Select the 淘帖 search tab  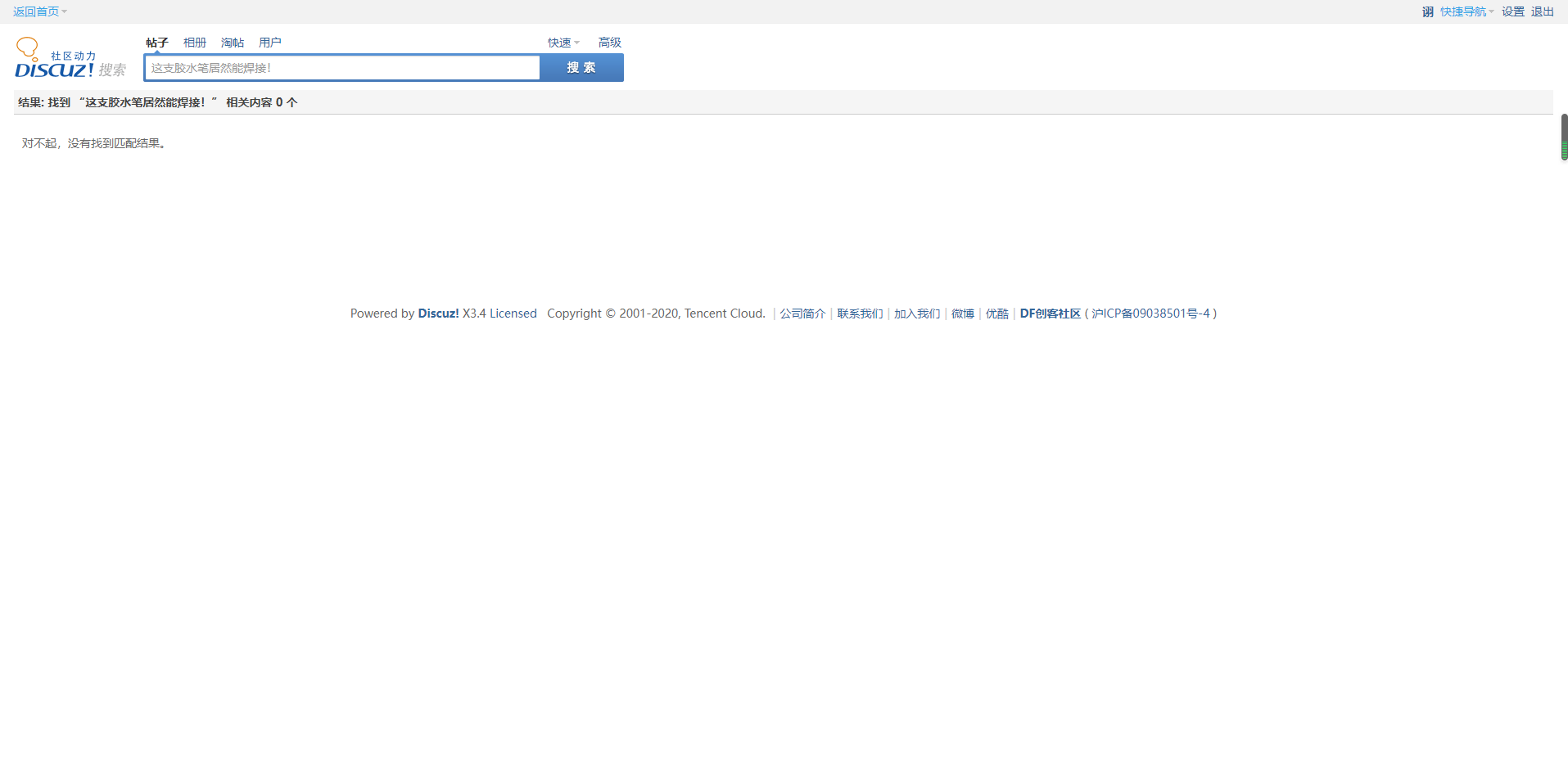tap(233, 43)
